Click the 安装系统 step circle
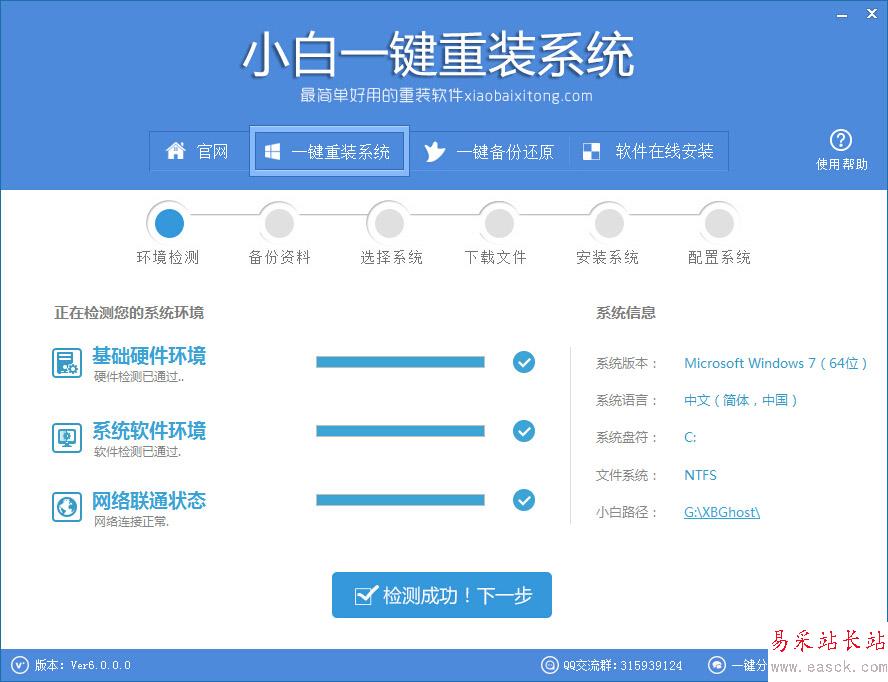888x682 pixels. click(609, 223)
